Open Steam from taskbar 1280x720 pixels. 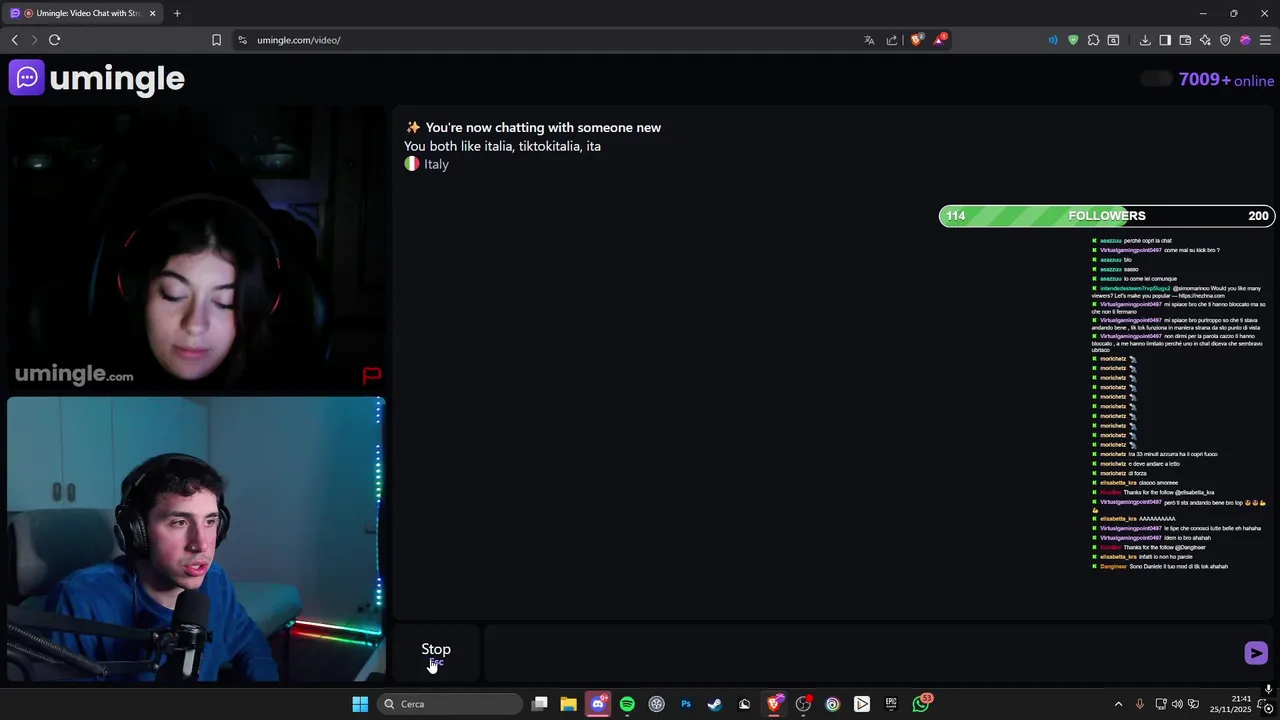(715, 704)
